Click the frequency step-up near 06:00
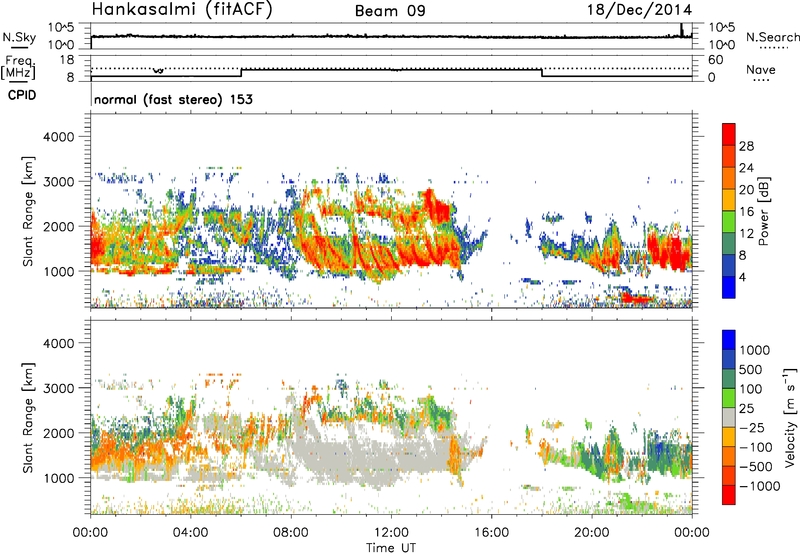 241,73
